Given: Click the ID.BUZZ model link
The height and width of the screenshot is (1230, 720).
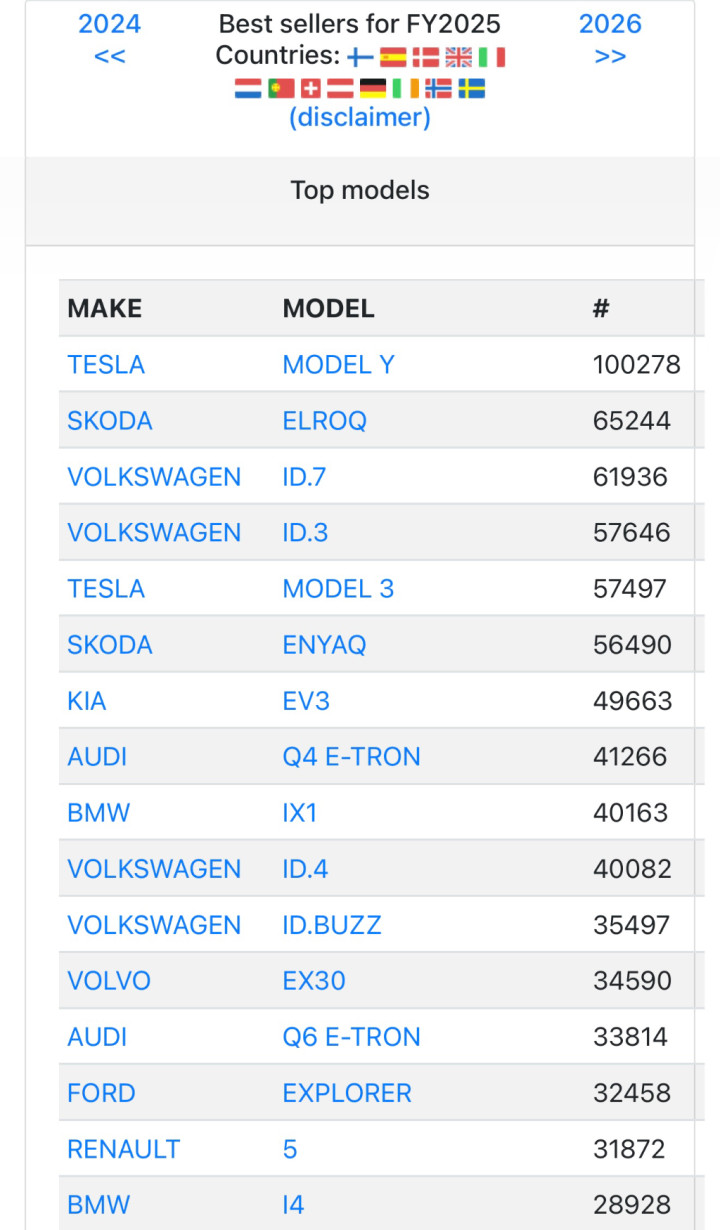Looking at the screenshot, I should click(x=332, y=925).
